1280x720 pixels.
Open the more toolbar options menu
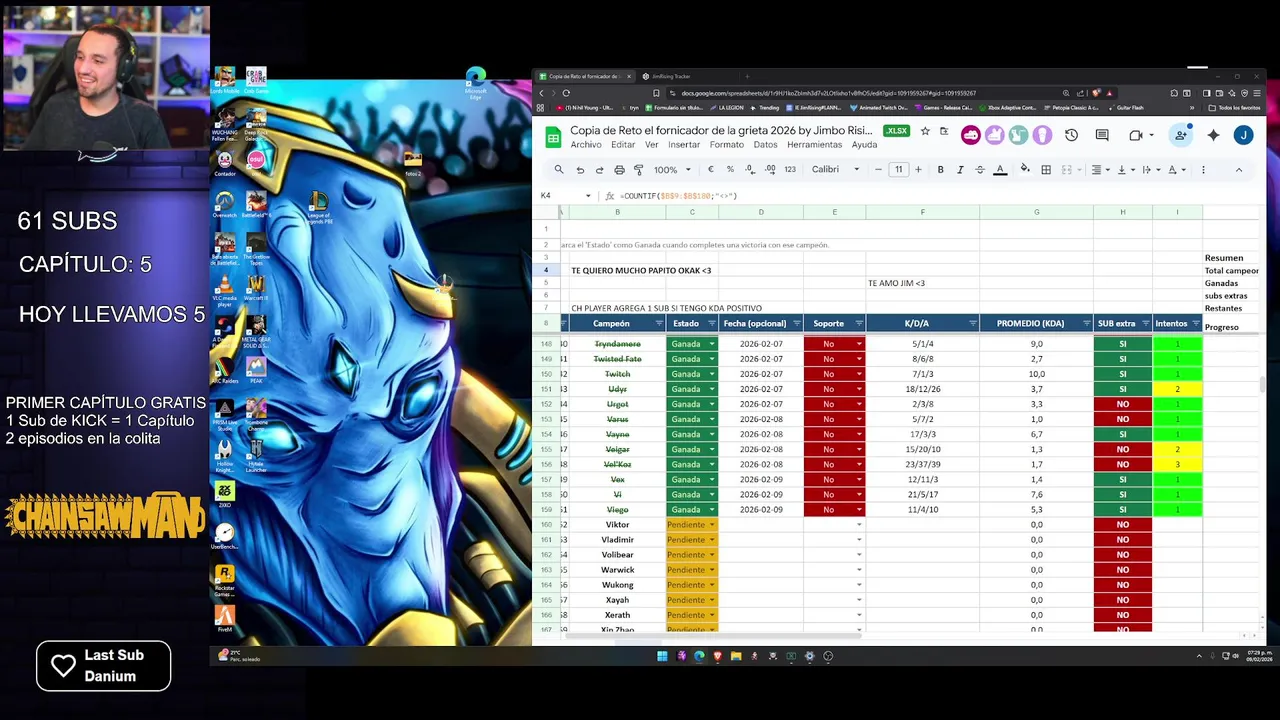[x=1203, y=170]
